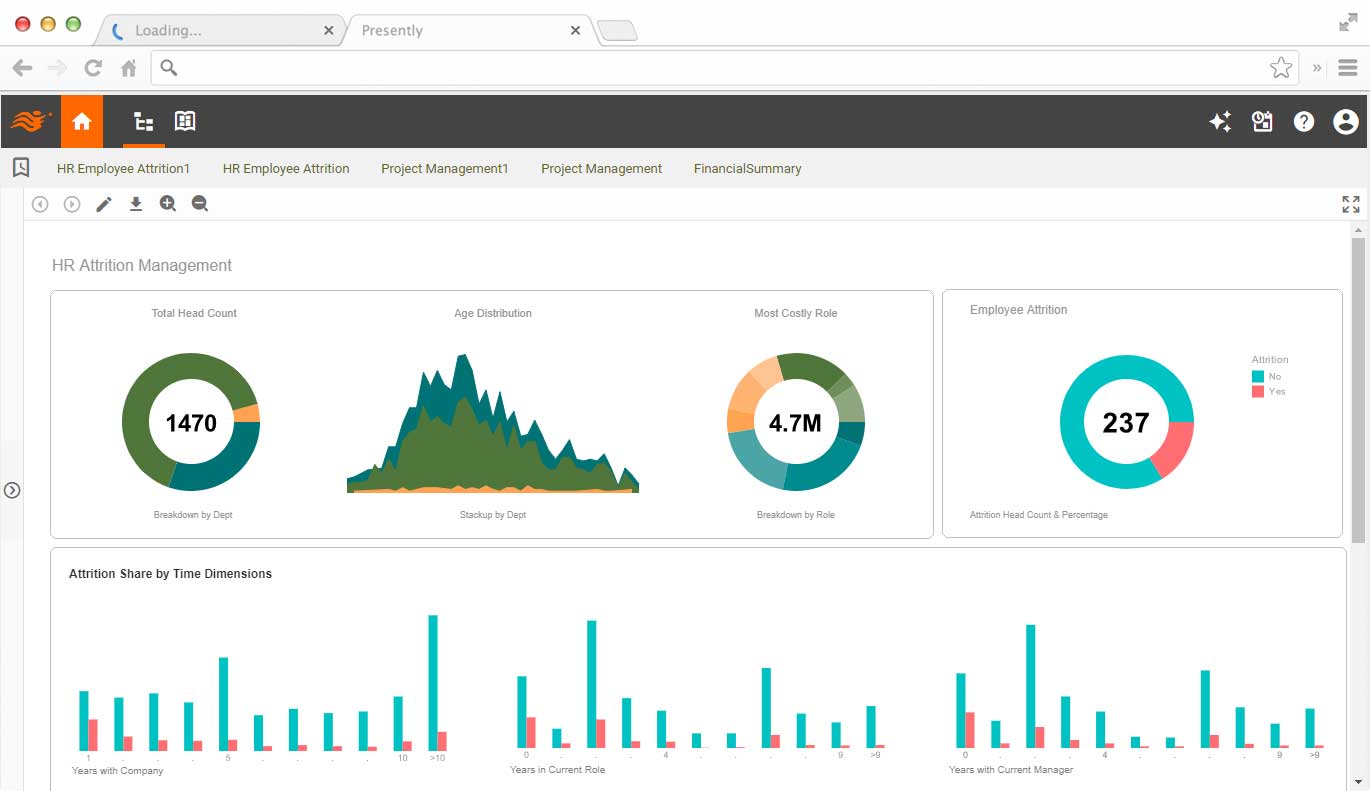Viewport: 1370px width, 791px height.
Task: Click the sparkle AI assistant icon
Action: tap(1220, 122)
